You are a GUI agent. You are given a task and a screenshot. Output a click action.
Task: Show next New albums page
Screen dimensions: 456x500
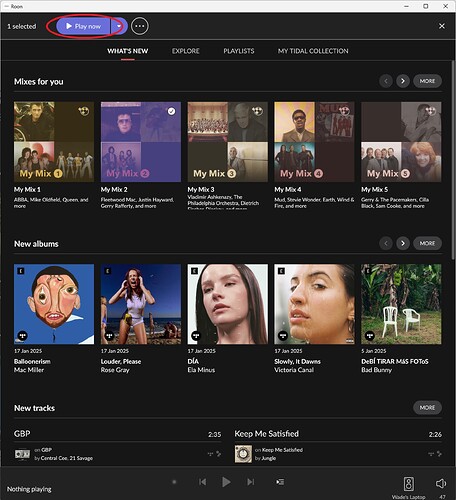point(403,243)
